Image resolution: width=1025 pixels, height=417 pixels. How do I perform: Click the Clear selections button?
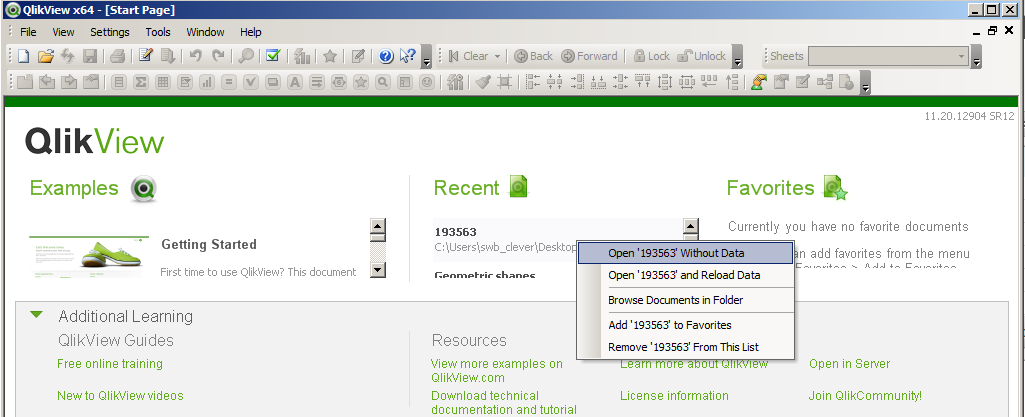coord(468,56)
